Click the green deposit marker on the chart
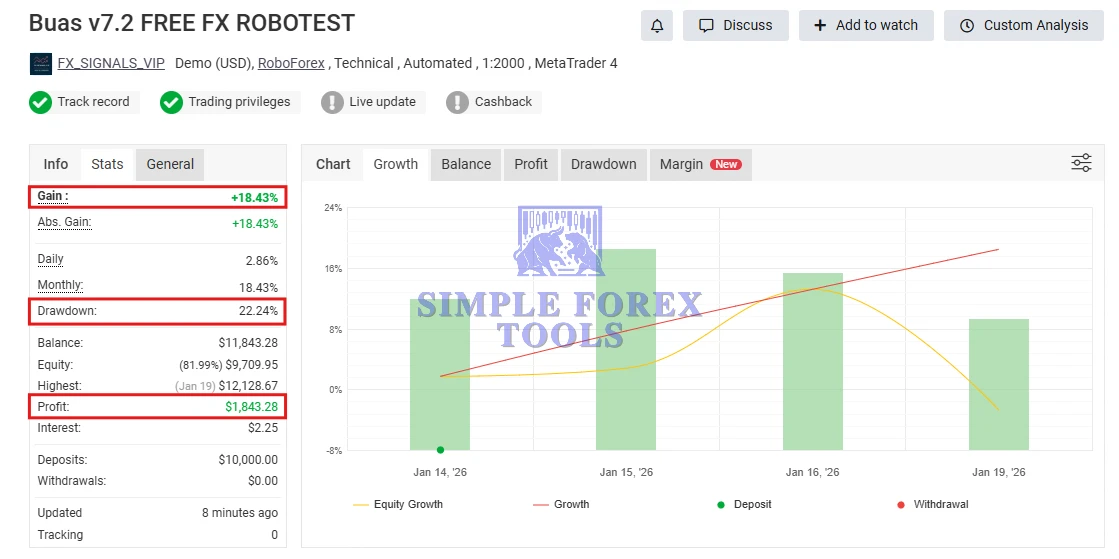Image resolution: width=1119 pixels, height=559 pixels. (x=440, y=450)
